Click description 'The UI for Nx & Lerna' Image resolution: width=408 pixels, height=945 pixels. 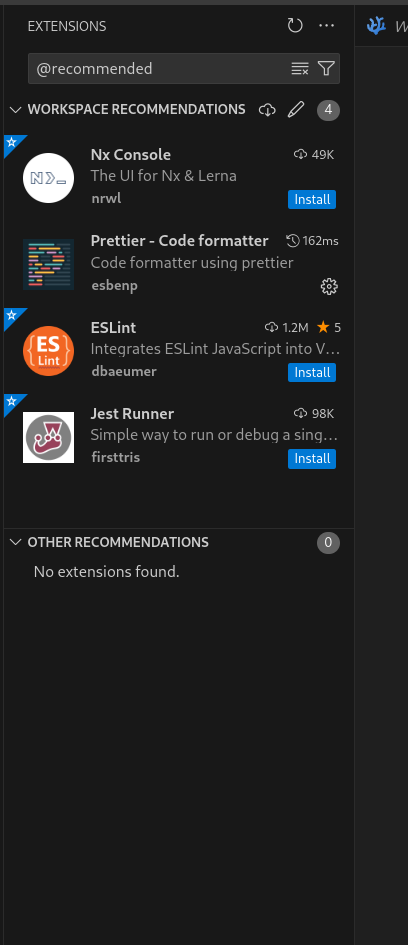pos(163,176)
